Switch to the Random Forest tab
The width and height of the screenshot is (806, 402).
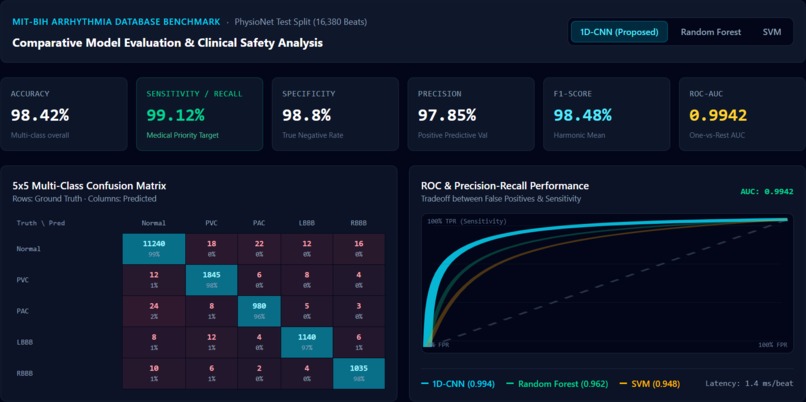(710, 32)
